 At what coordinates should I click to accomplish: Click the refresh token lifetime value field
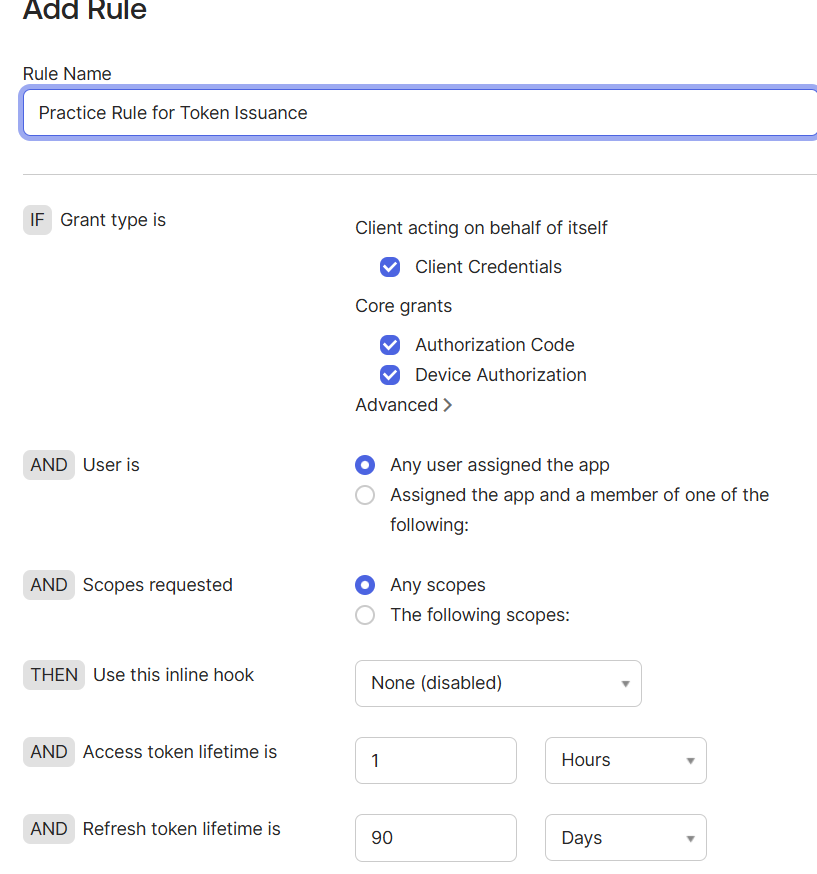click(x=435, y=837)
